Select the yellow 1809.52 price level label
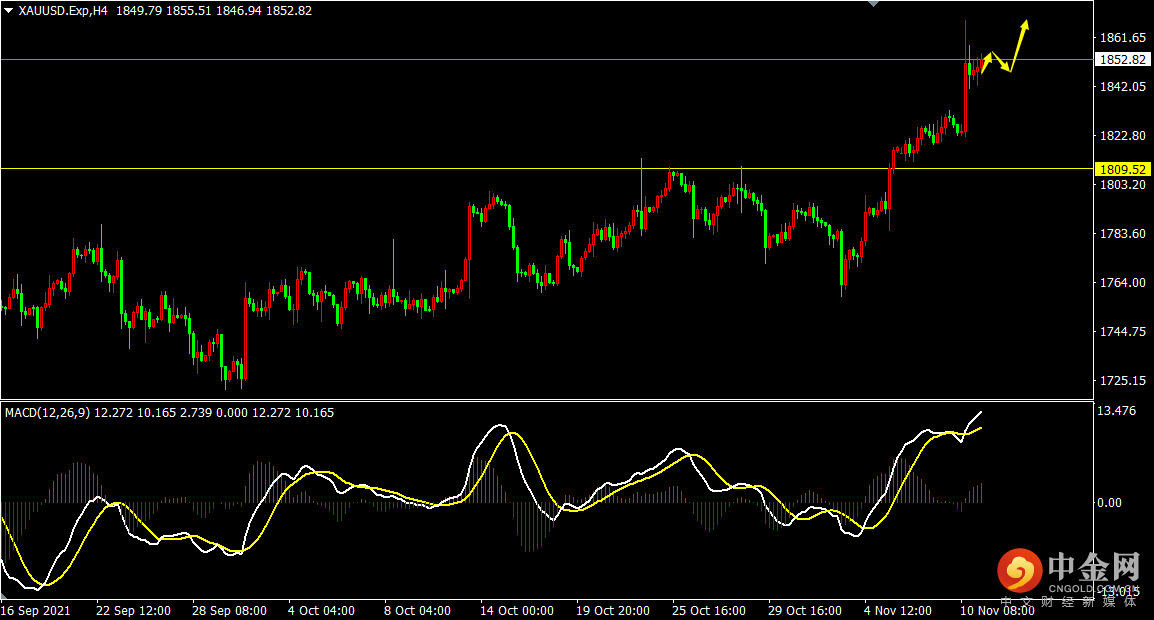This screenshot has height=620, width=1154. coord(1122,169)
